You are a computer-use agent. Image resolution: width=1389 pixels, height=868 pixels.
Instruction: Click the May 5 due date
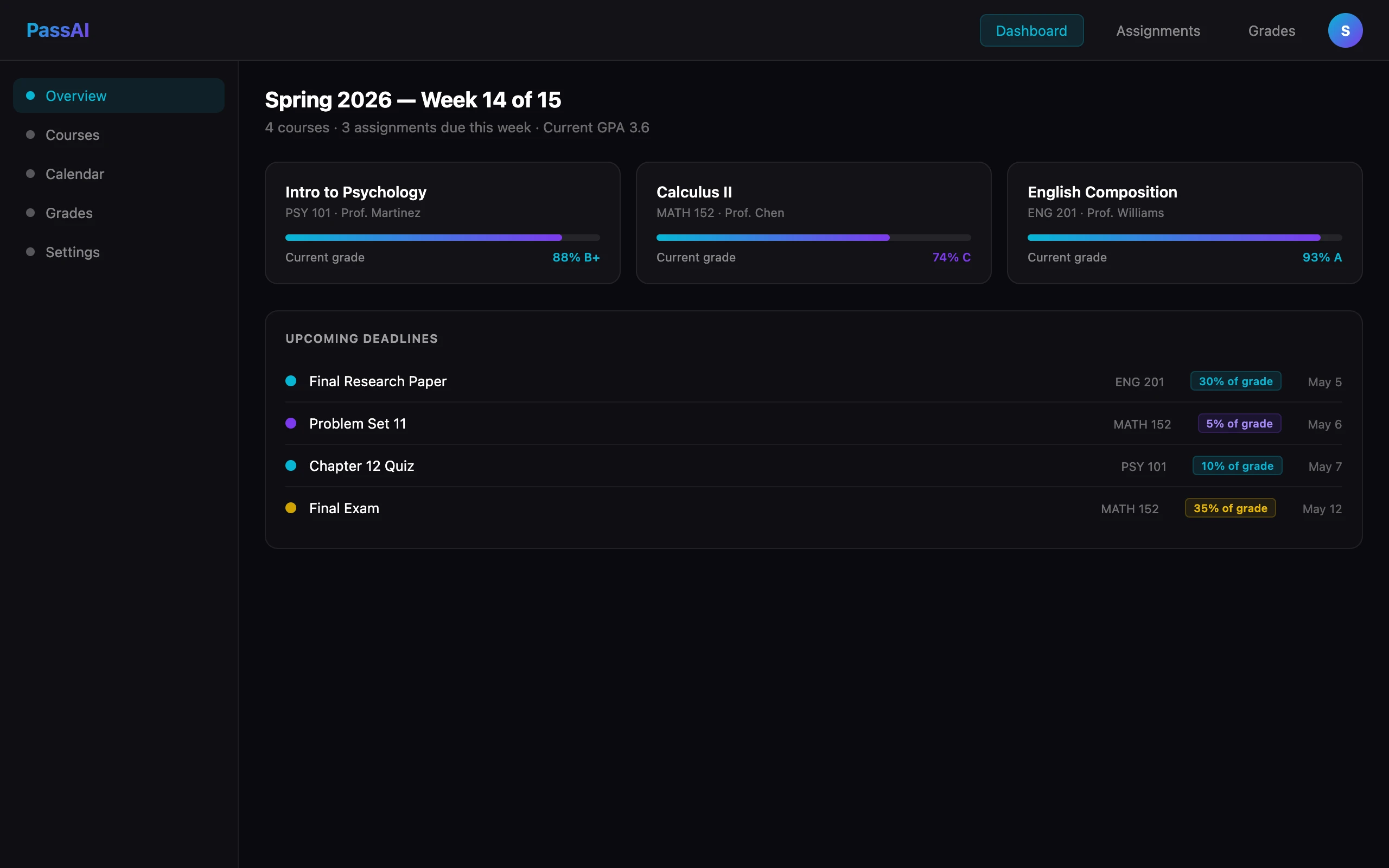(x=1325, y=382)
